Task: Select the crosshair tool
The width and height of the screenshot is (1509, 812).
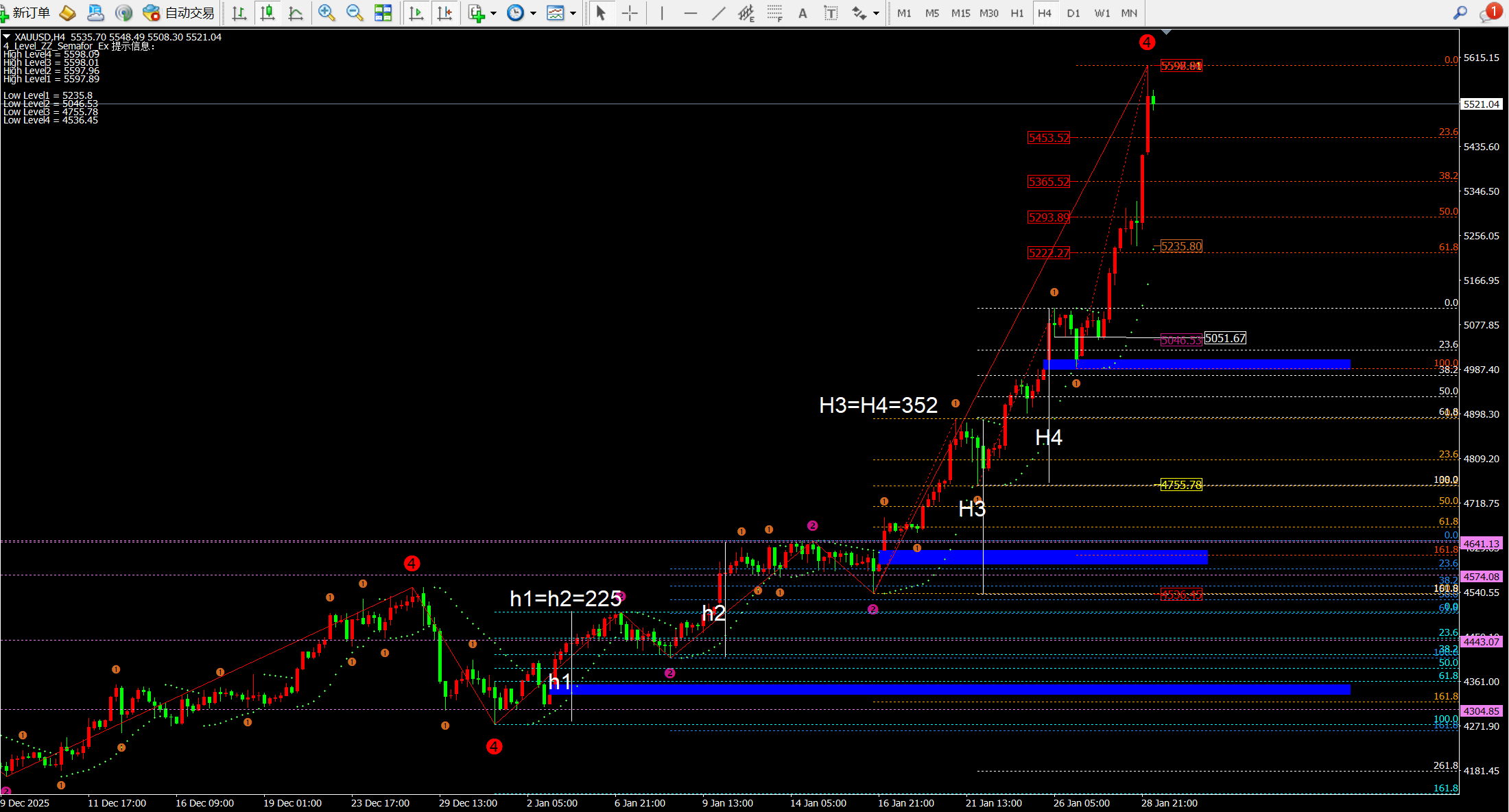Action: pos(630,13)
